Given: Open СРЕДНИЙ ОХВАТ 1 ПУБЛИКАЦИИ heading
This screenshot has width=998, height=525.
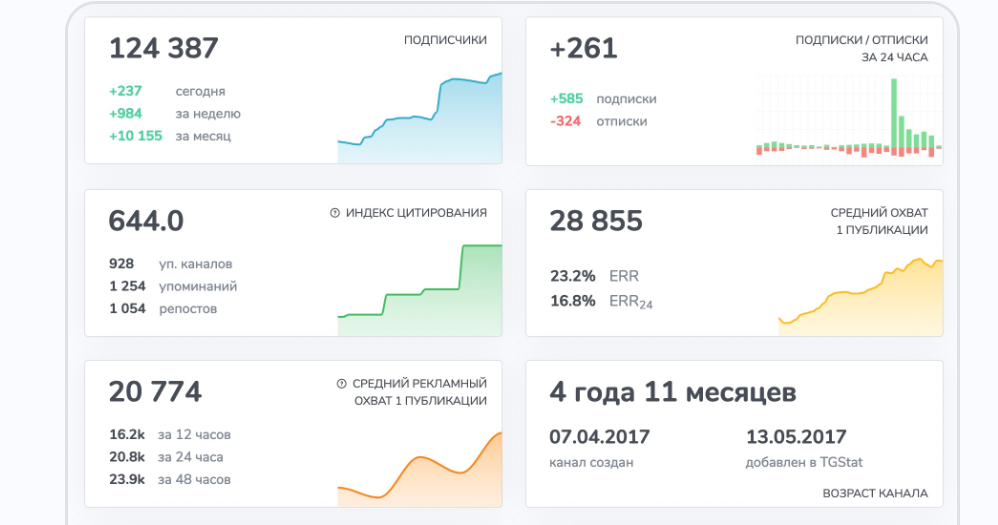Looking at the screenshot, I should (879, 221).
